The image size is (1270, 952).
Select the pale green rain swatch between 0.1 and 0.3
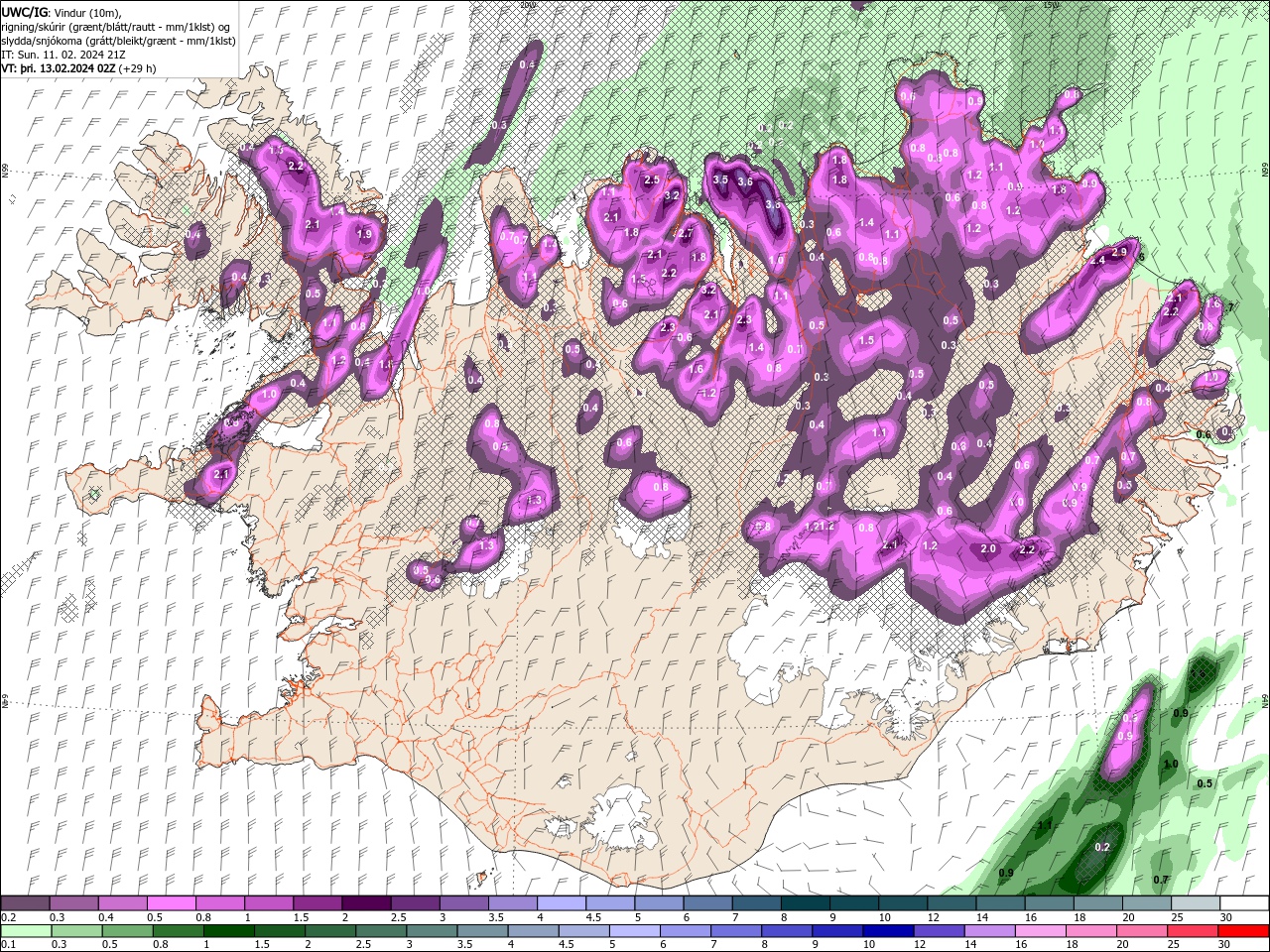(28, 931)
